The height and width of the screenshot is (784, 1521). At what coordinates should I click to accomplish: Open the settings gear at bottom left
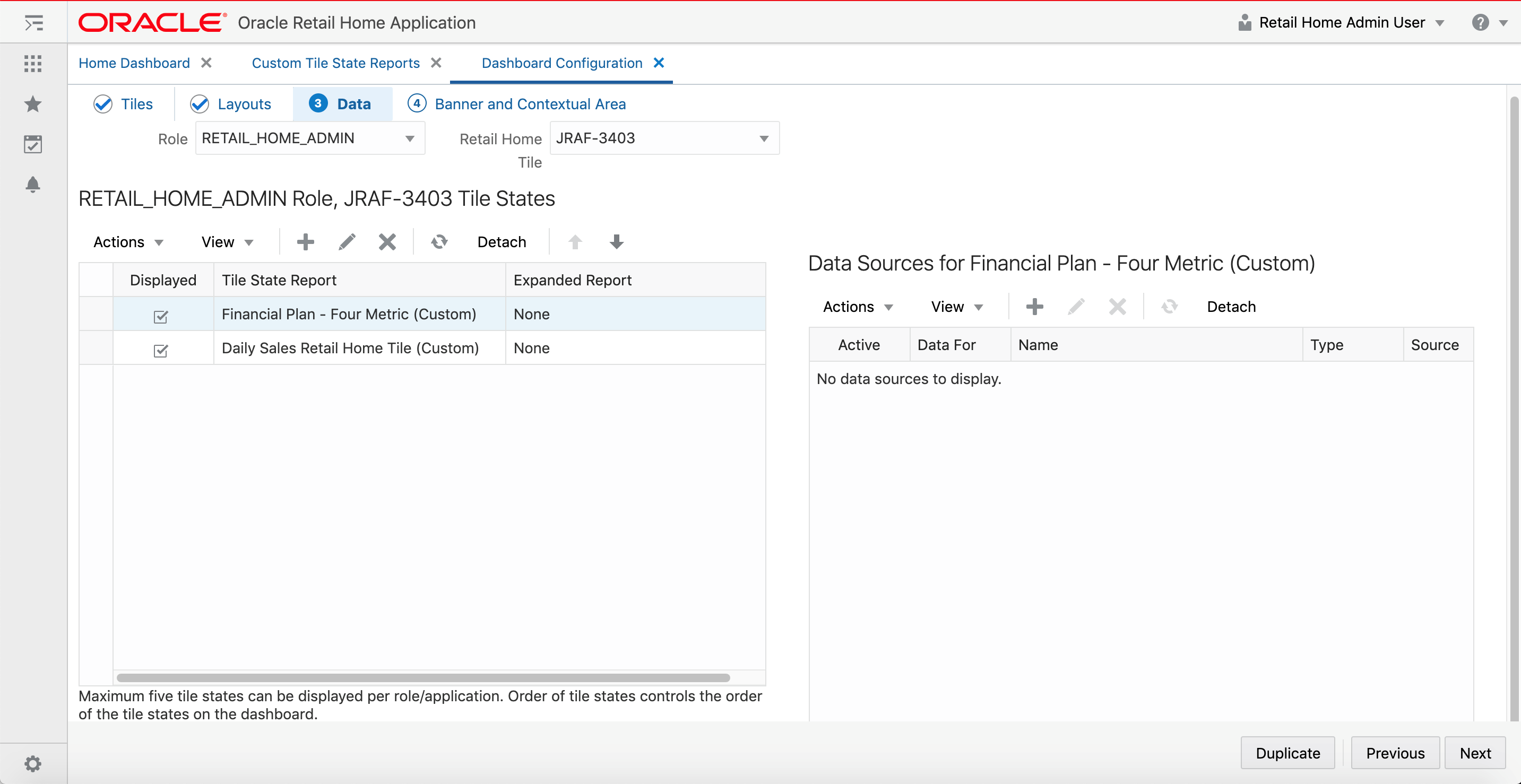33,763
